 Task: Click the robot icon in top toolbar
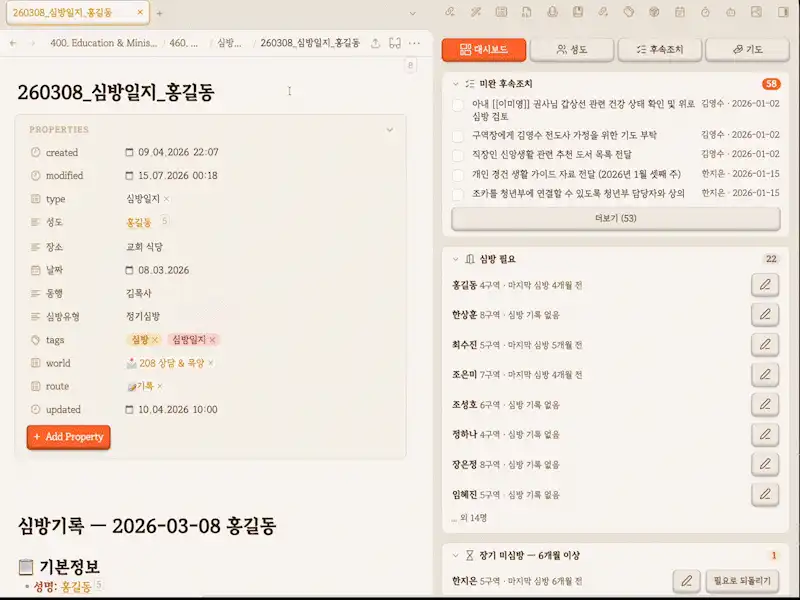point(731,12)
